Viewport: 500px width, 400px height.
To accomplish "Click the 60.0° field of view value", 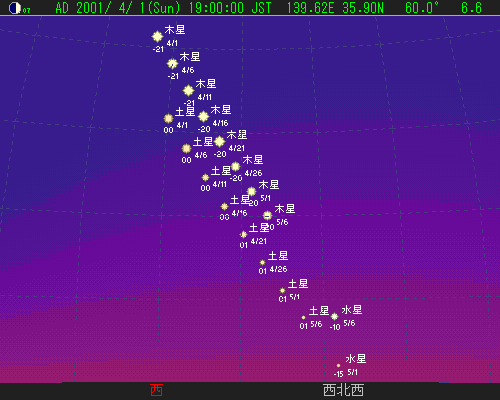I will click(x=422, y=8).
